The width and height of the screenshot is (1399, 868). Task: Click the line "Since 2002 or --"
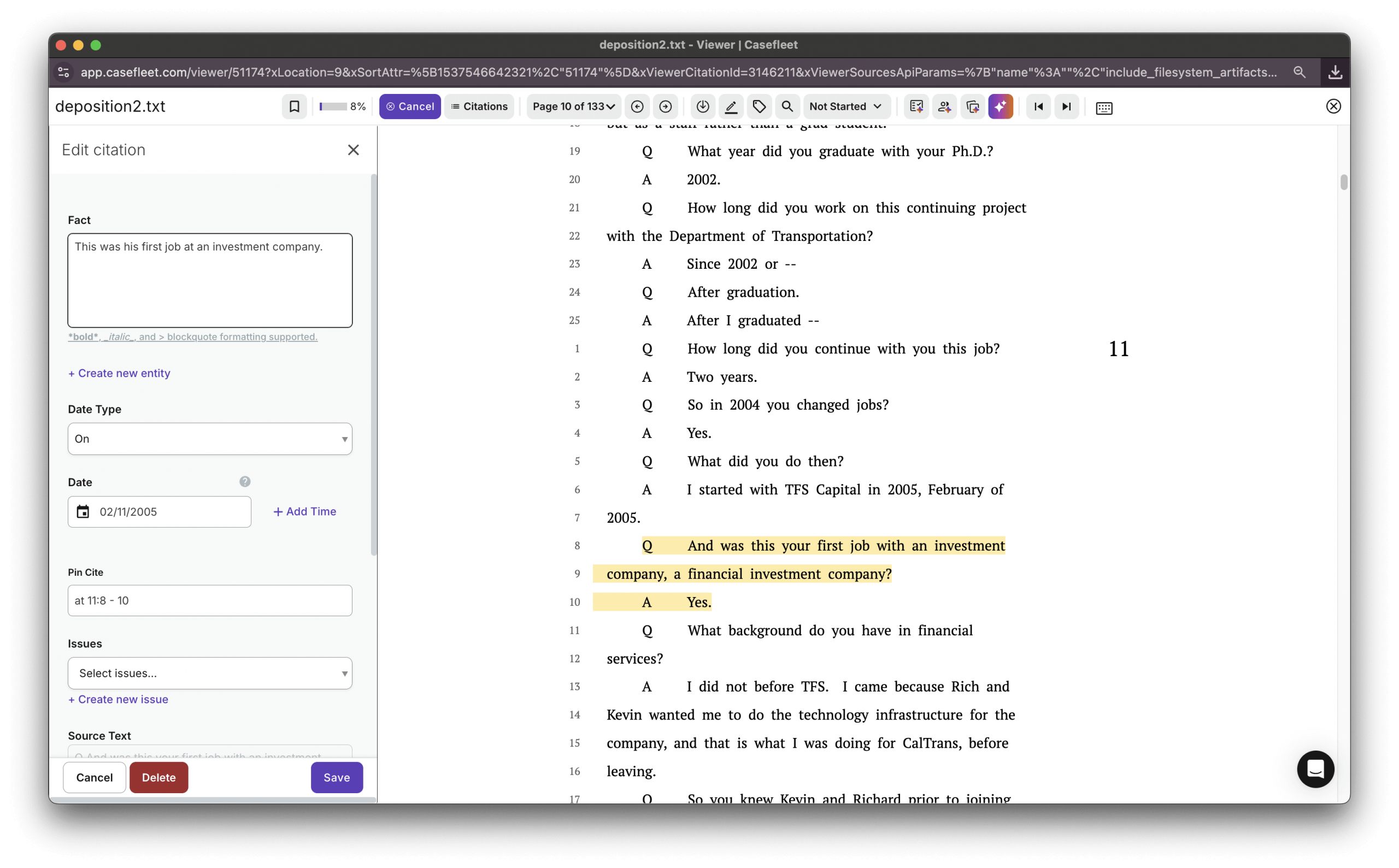tap(742, 264)
